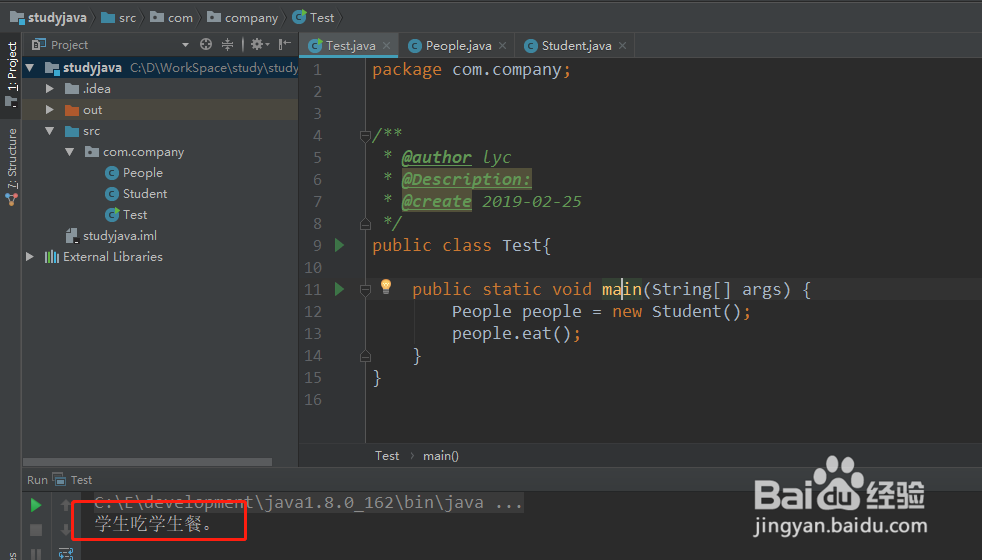
Task: Toggle soft-wrap icon in Run console
Action: [65, 554]
